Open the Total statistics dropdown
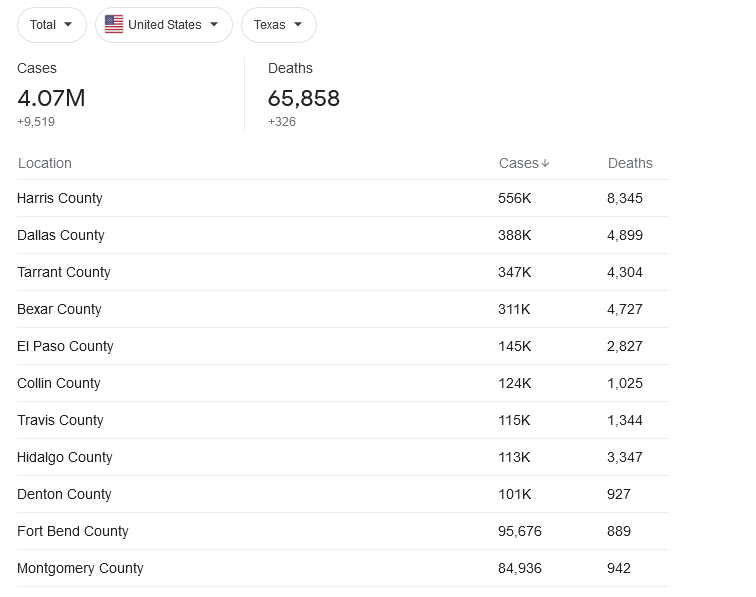The width and height of the screenshot is (756, 597). pyautogui.click(x=52, y=25)
